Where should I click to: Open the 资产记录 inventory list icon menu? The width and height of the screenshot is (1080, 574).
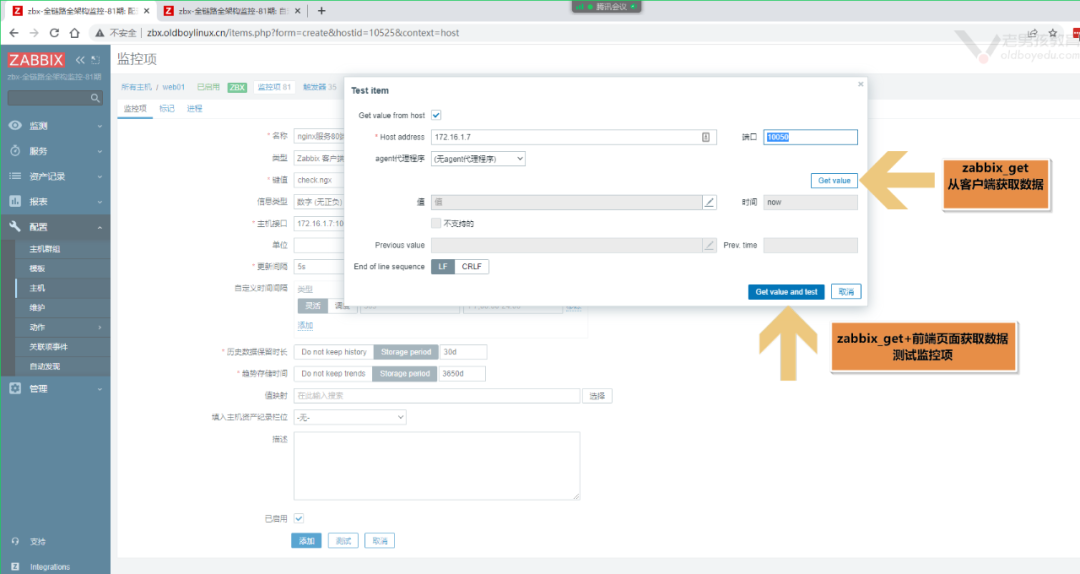click(15, 176)
